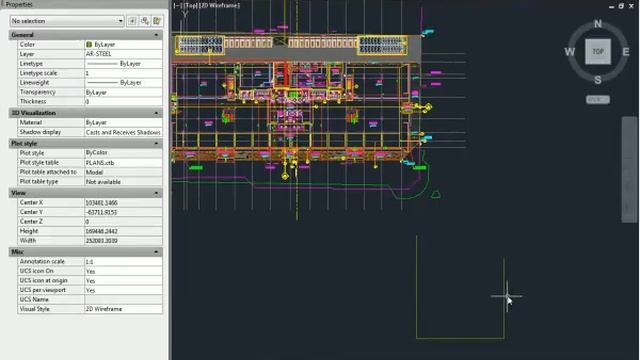
Task: Click the Center X value field
Action: [x=123, y=202]
